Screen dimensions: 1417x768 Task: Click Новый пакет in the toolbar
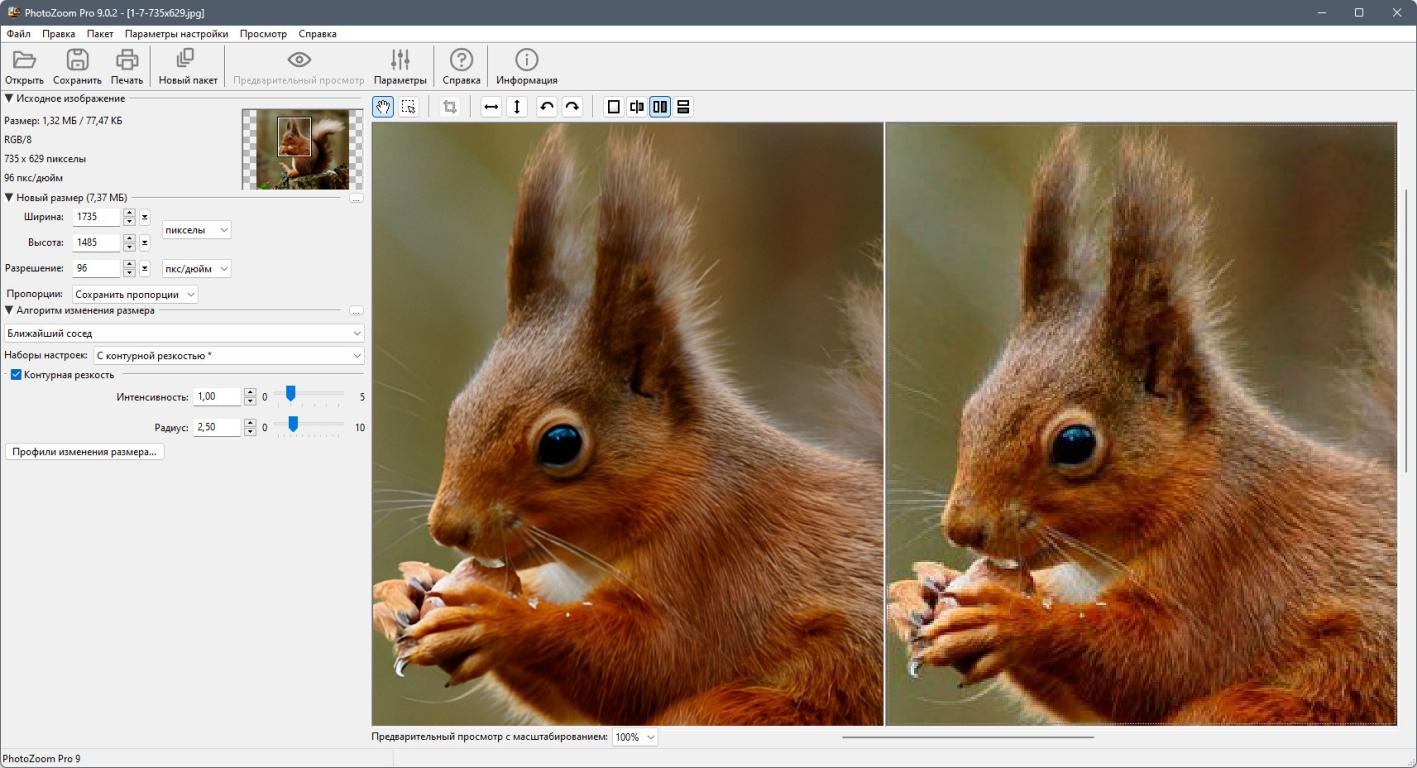pos(187,66)
